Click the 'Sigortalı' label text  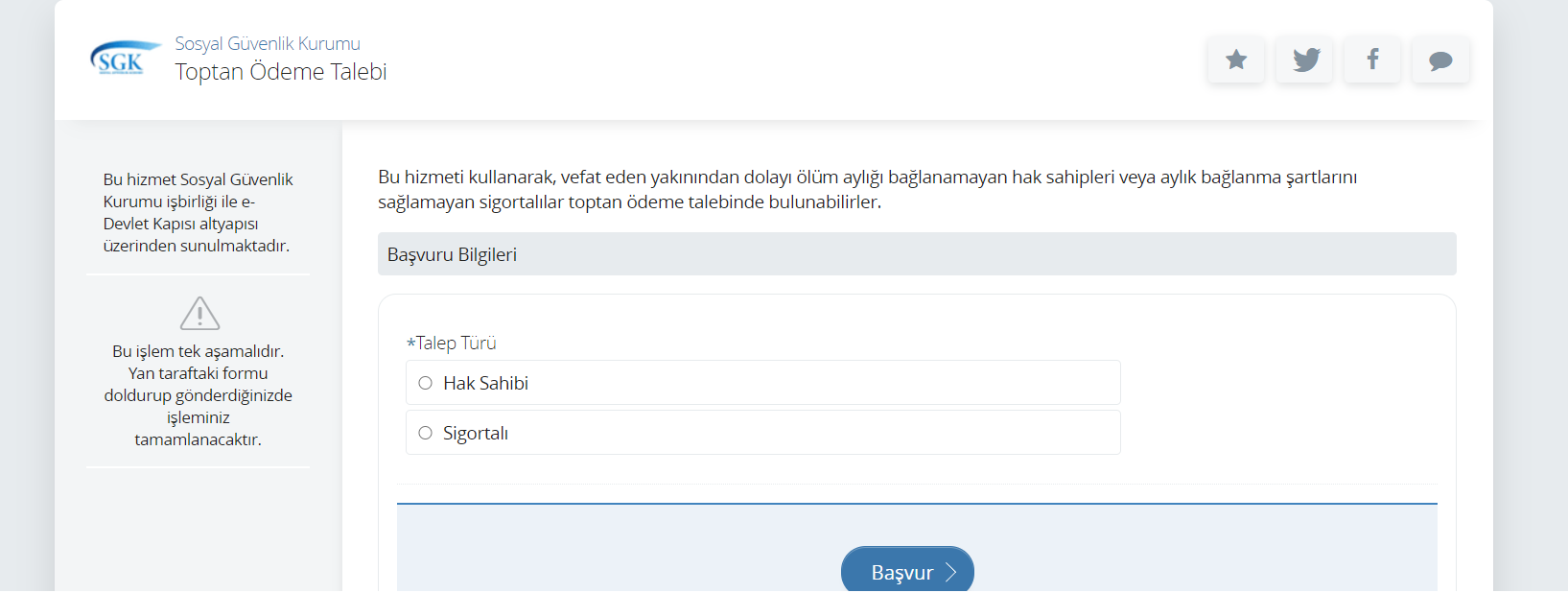(476, 433)
